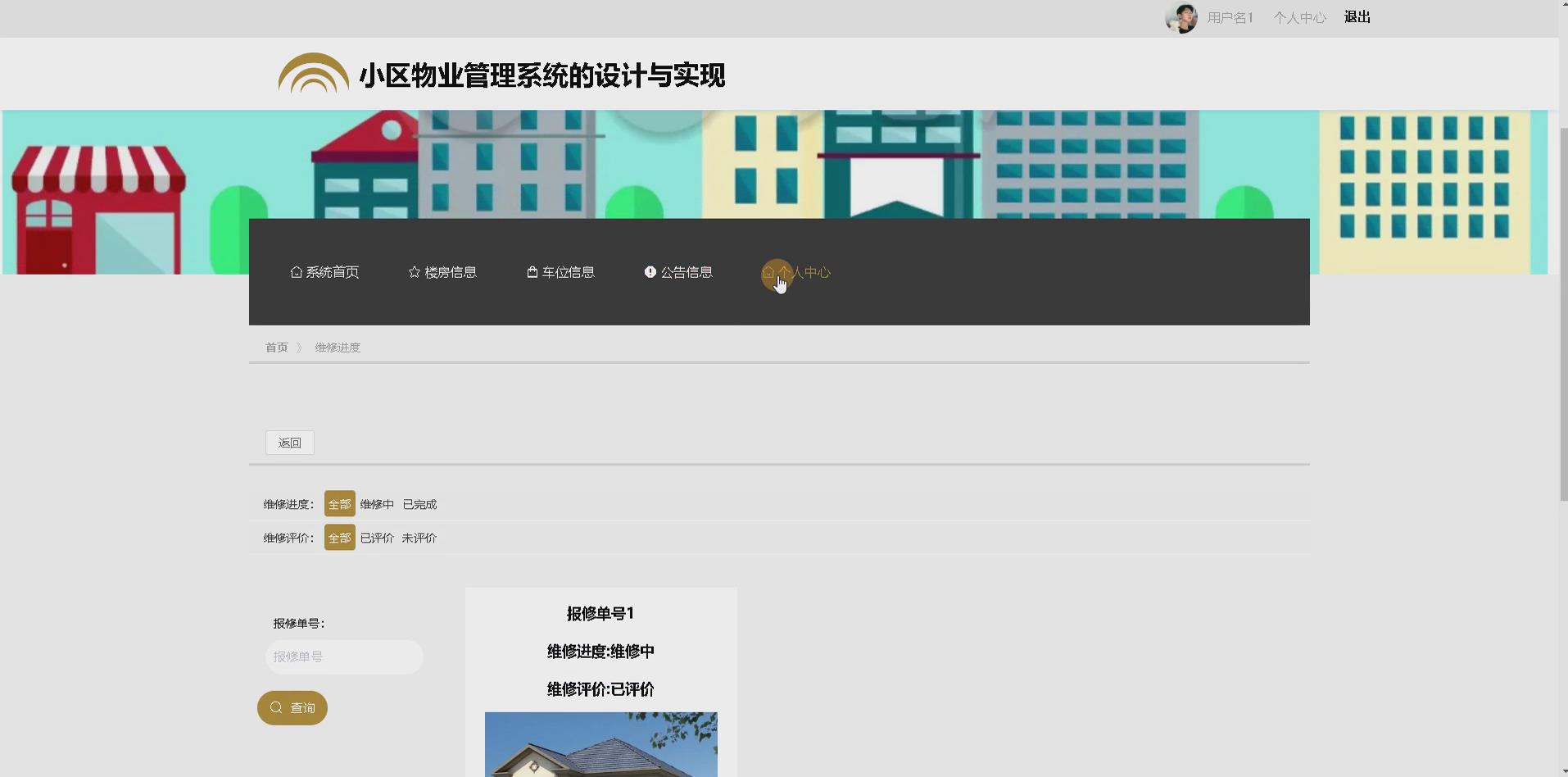The image size is (1568, 777).
Task: Click the exclamation icon next to 公告信息
Action: coord(650,271)
